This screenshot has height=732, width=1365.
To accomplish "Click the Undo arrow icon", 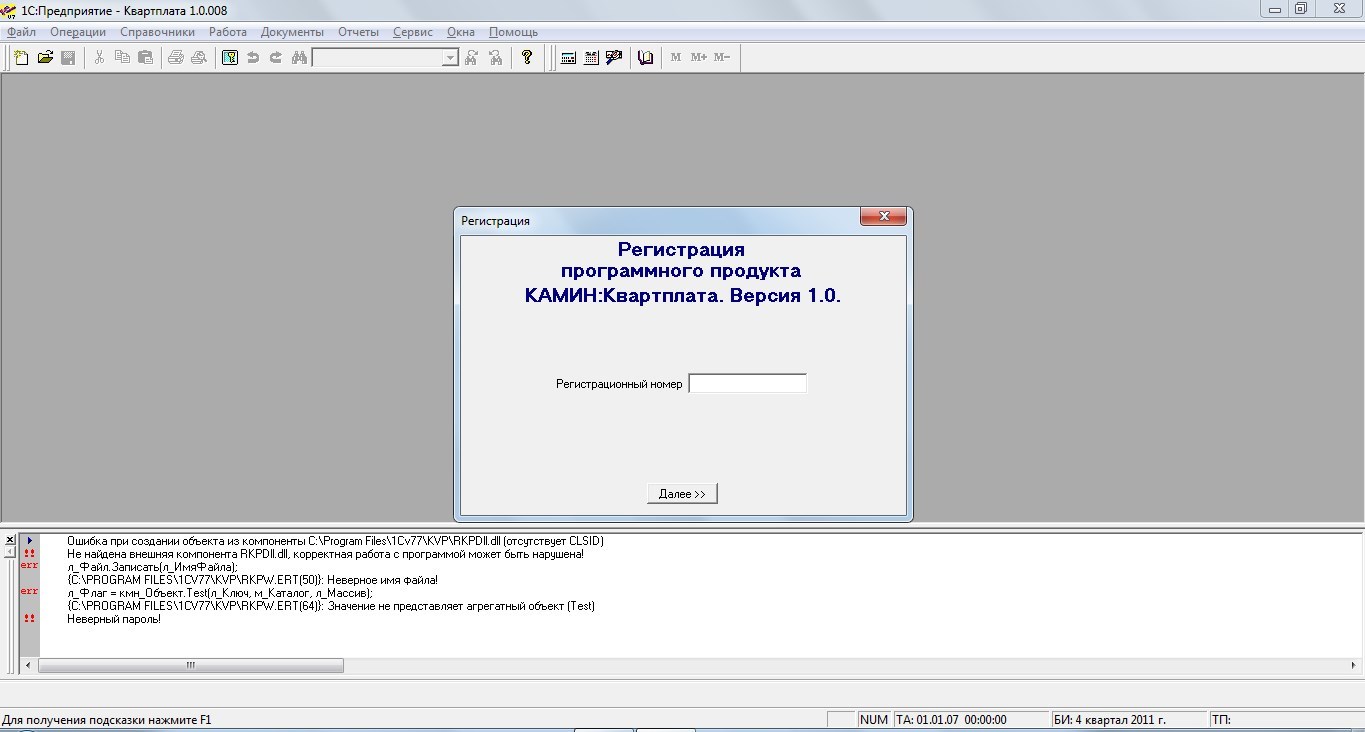I will pyautogui.click(x=253, y=58).
